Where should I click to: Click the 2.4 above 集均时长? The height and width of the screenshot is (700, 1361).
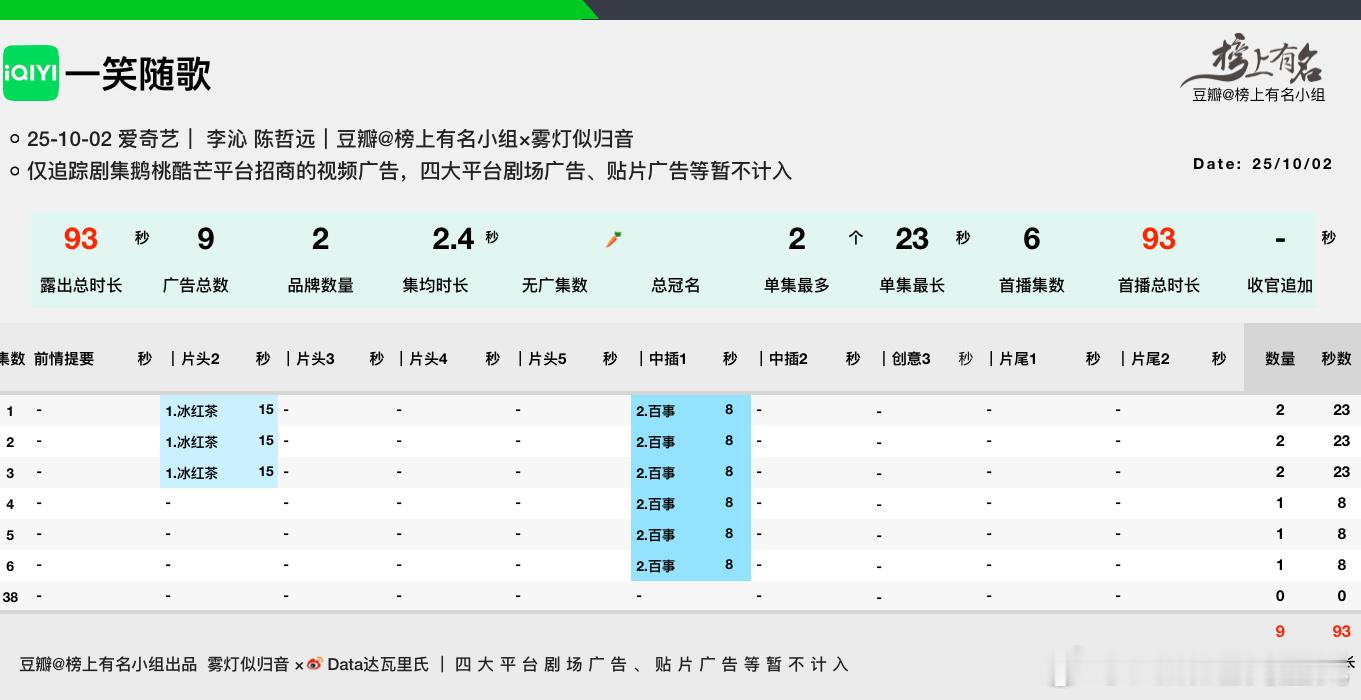(x=453, y=239)
